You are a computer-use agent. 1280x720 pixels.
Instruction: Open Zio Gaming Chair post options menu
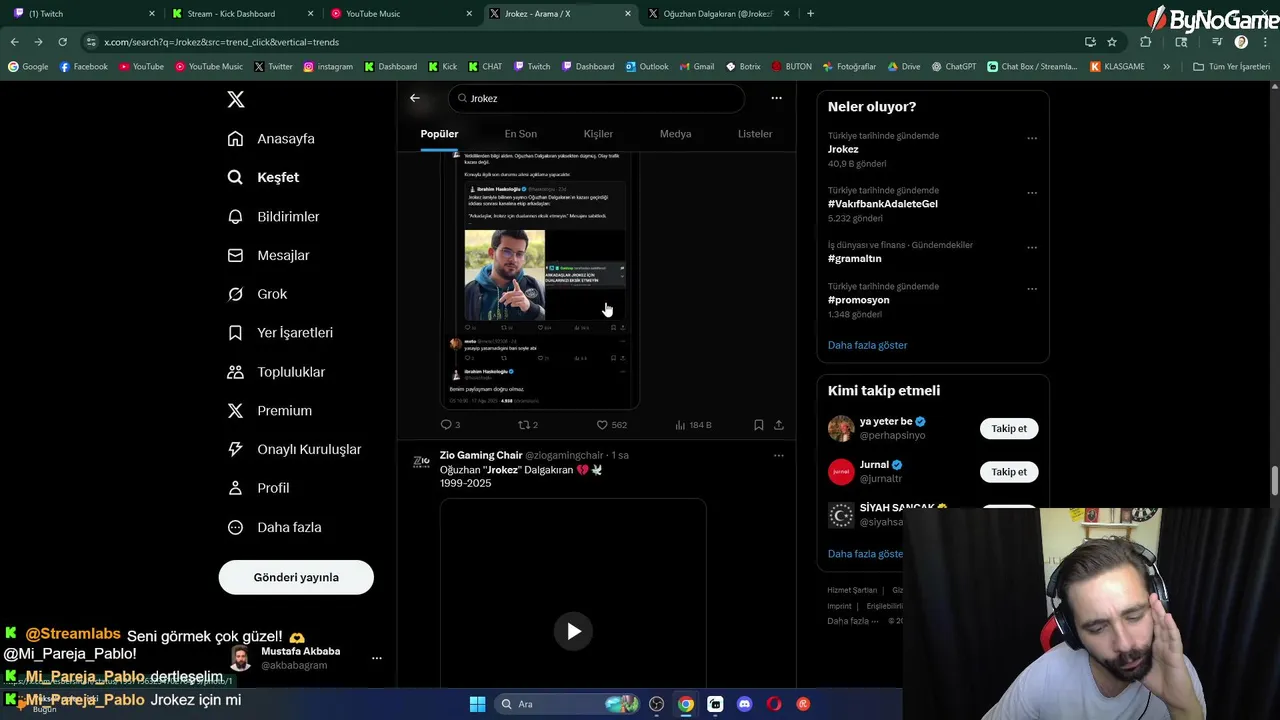[x=778, y=456]
